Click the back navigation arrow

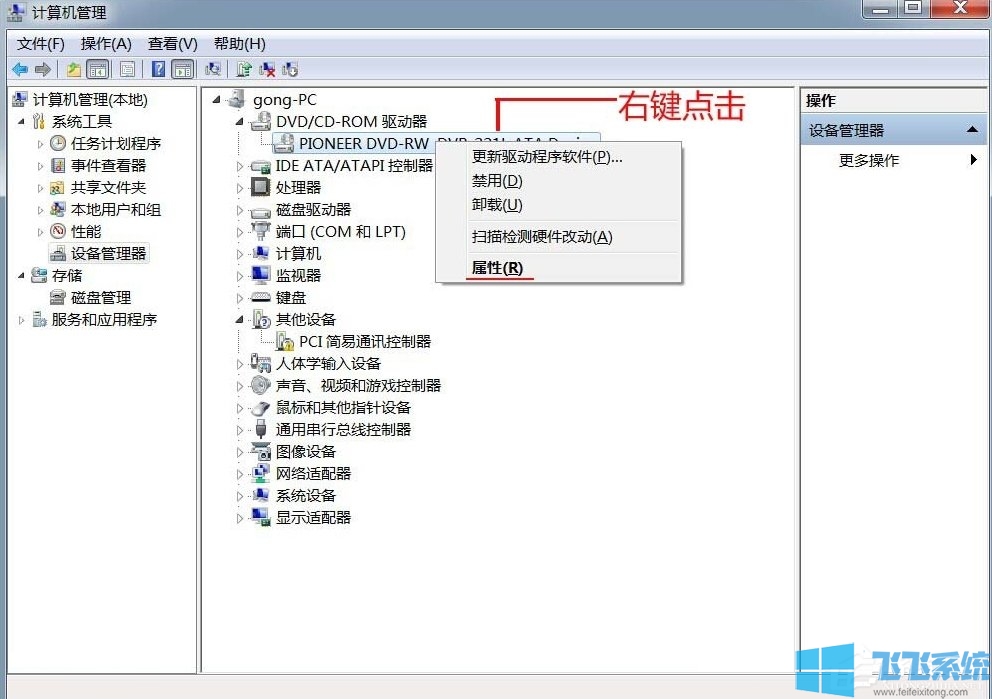[21, 68]
